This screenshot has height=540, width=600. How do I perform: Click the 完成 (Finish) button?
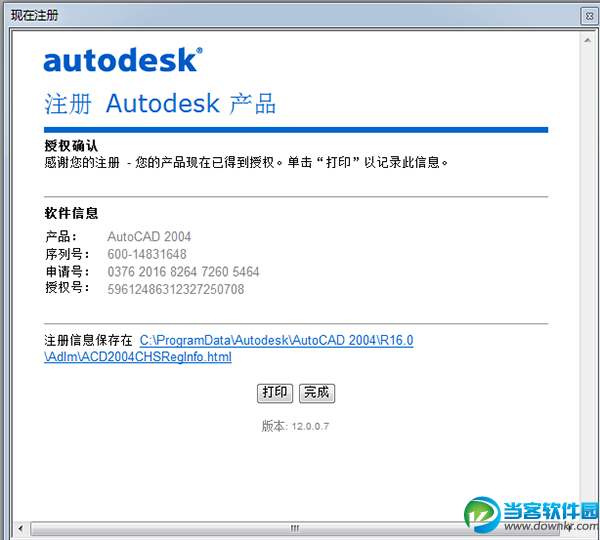(x=317, y=393)
